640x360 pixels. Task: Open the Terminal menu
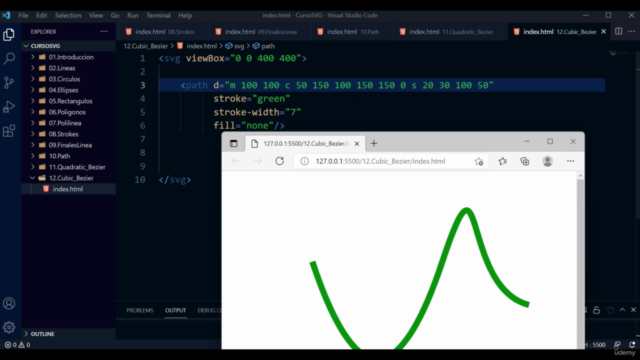coord(158,15)
